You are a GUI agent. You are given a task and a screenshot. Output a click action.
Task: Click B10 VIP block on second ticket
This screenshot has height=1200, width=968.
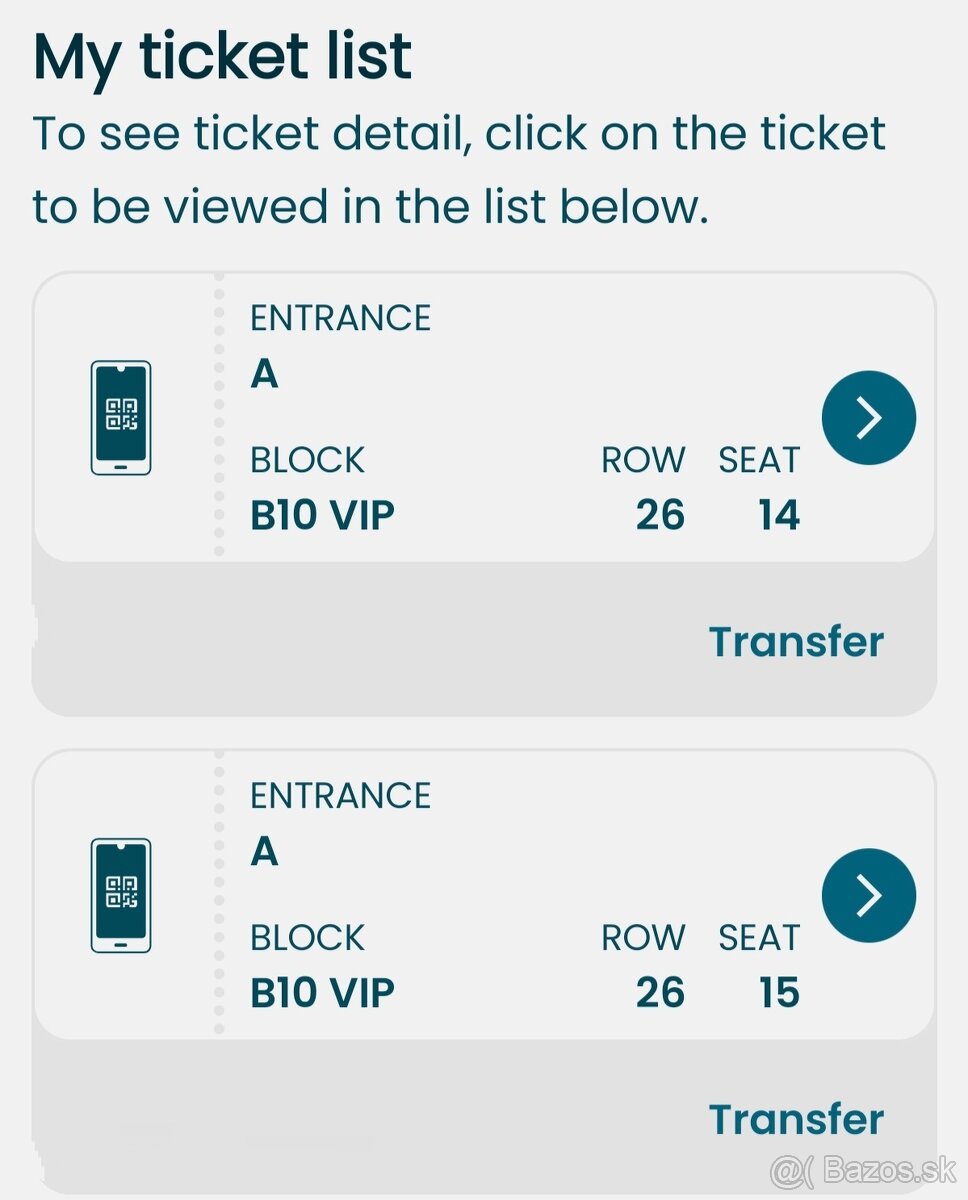pos(322,993)
